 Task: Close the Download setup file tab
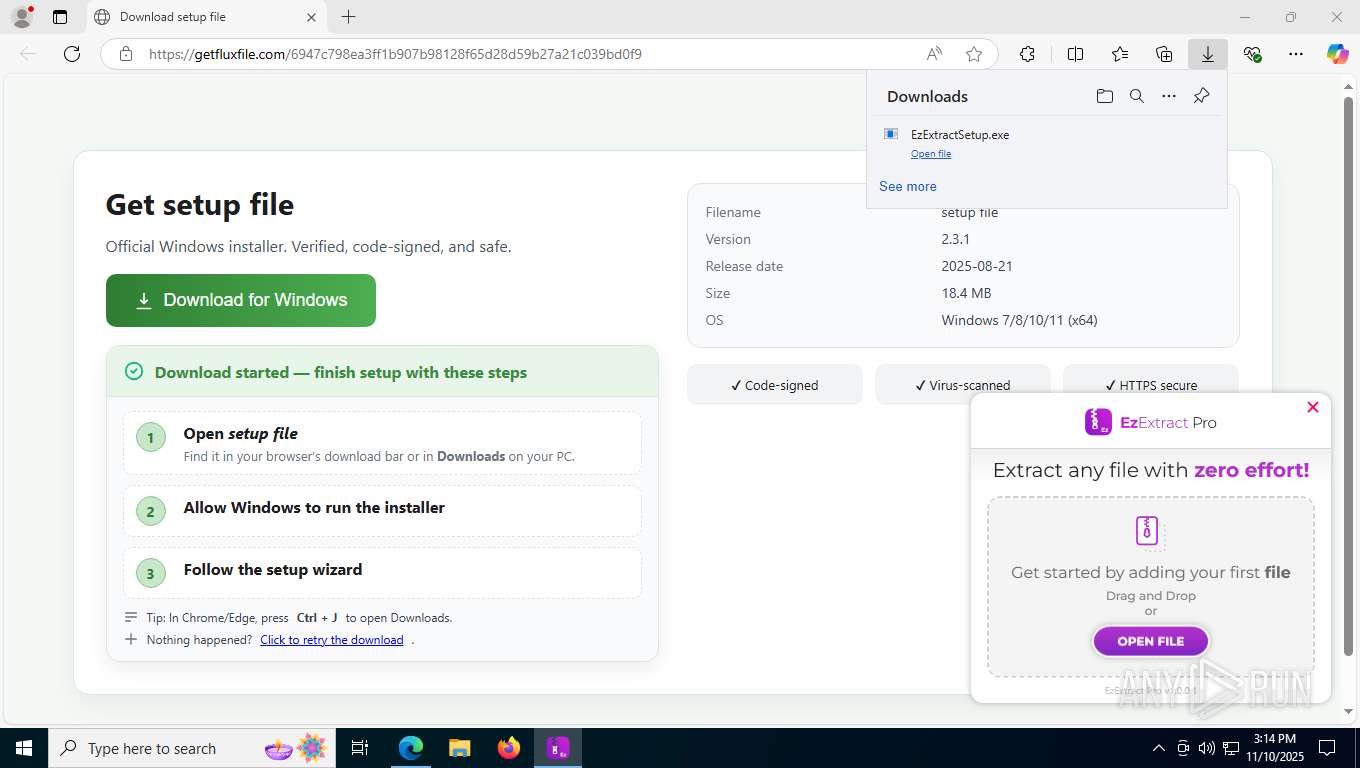click(311, 17)
